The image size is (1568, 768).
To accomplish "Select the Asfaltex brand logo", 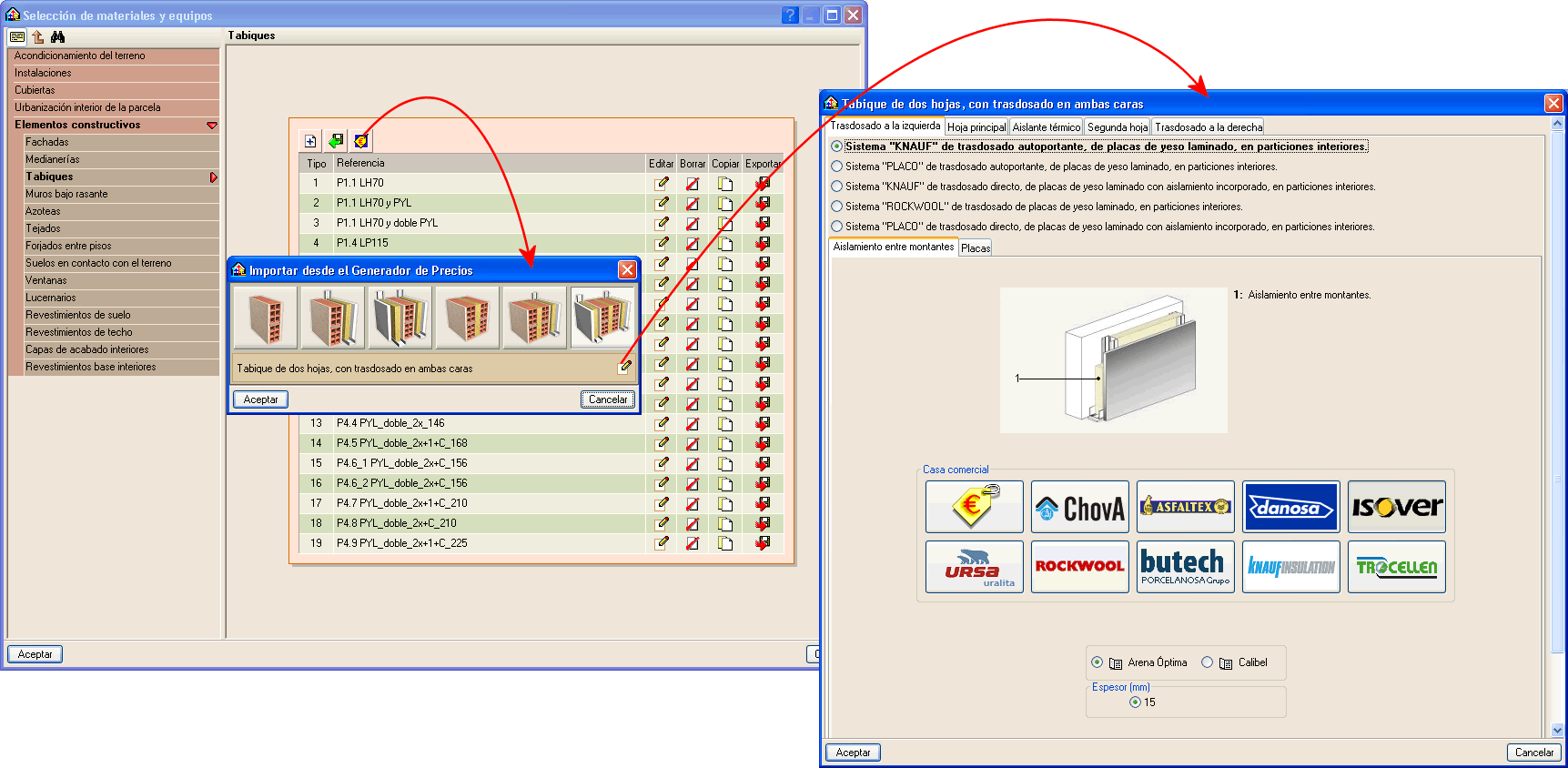I will 1186,507.
